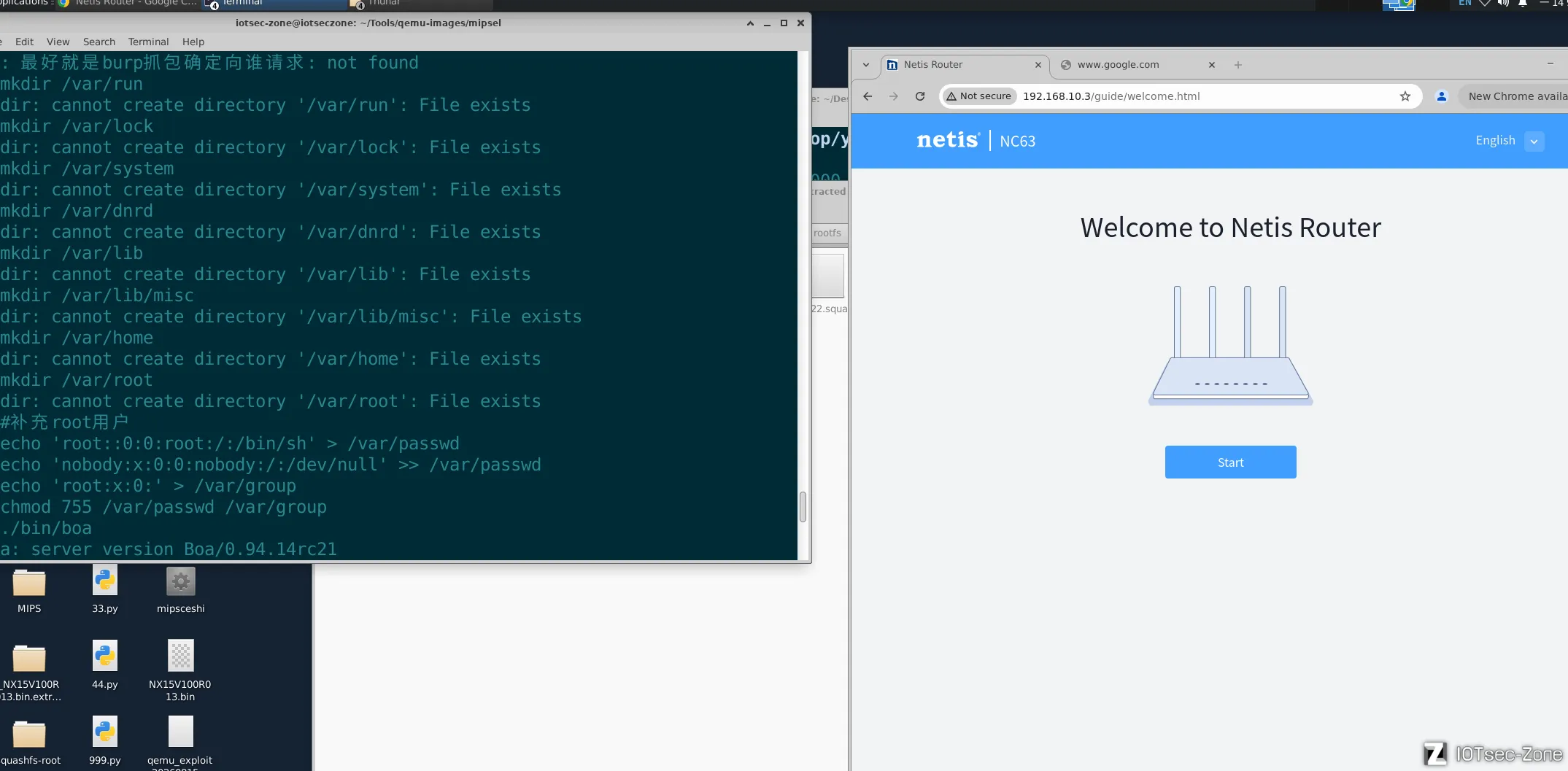This screenshot has height=771, width=1568.
Task: Click the router illustration on welcome page
Action: point(1231,345)
